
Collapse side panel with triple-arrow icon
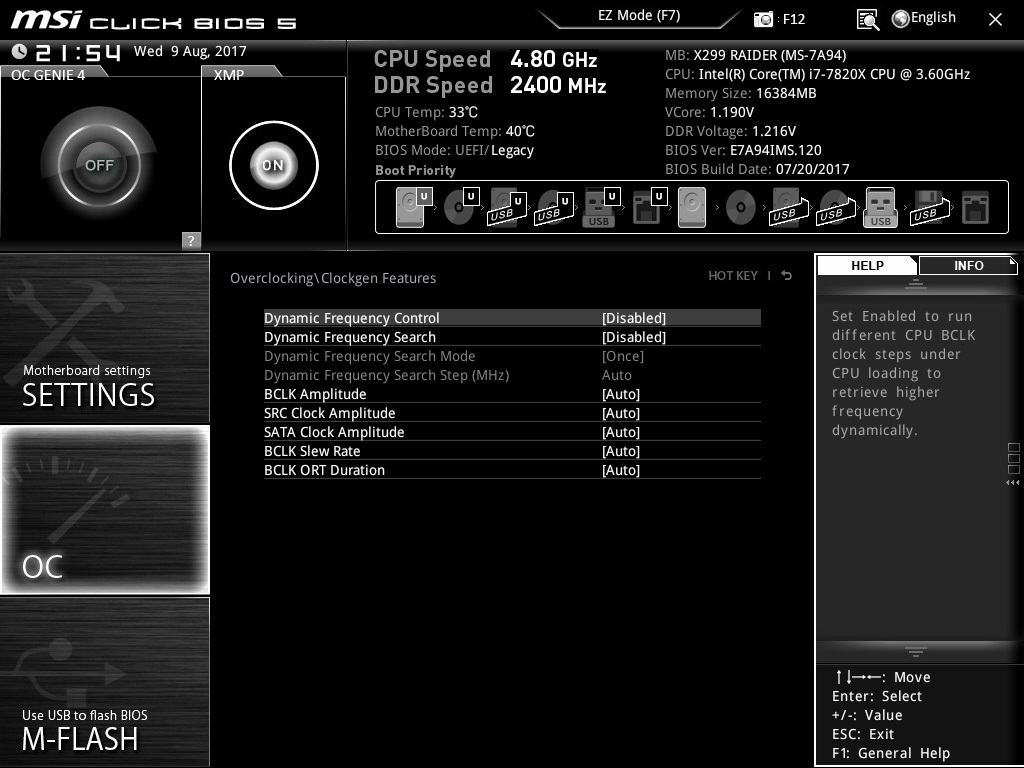click(x=1012, y=483)
